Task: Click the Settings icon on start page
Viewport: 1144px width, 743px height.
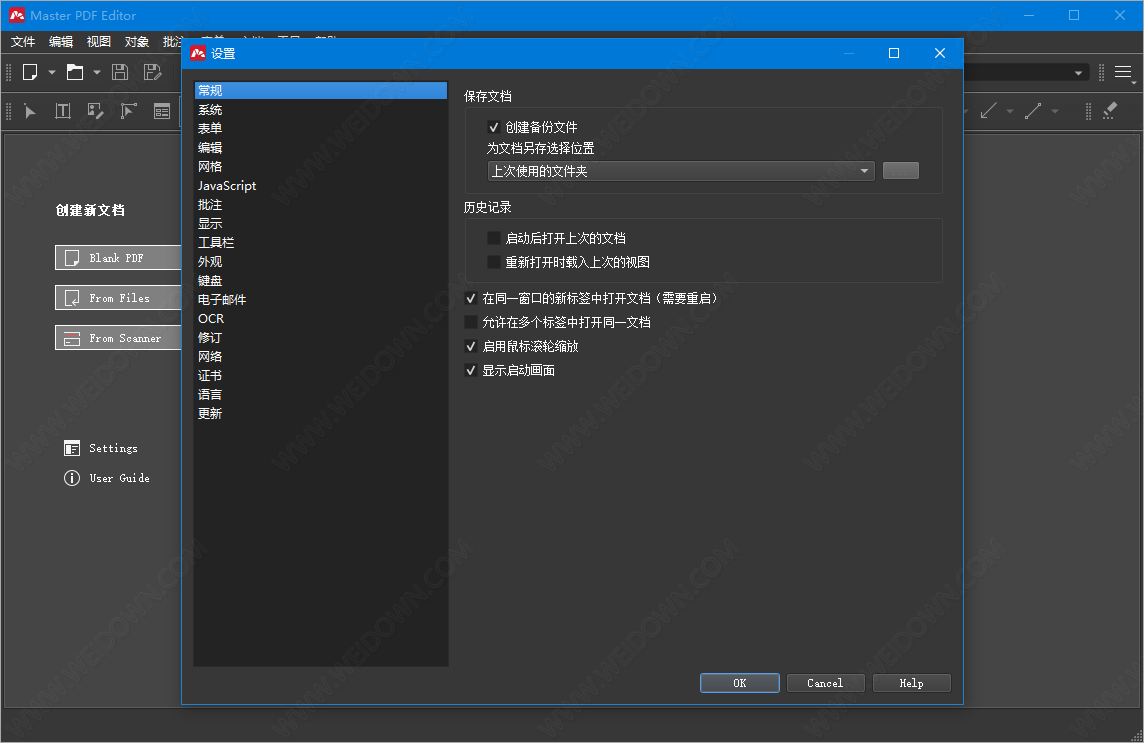Action: click(72, 448)
